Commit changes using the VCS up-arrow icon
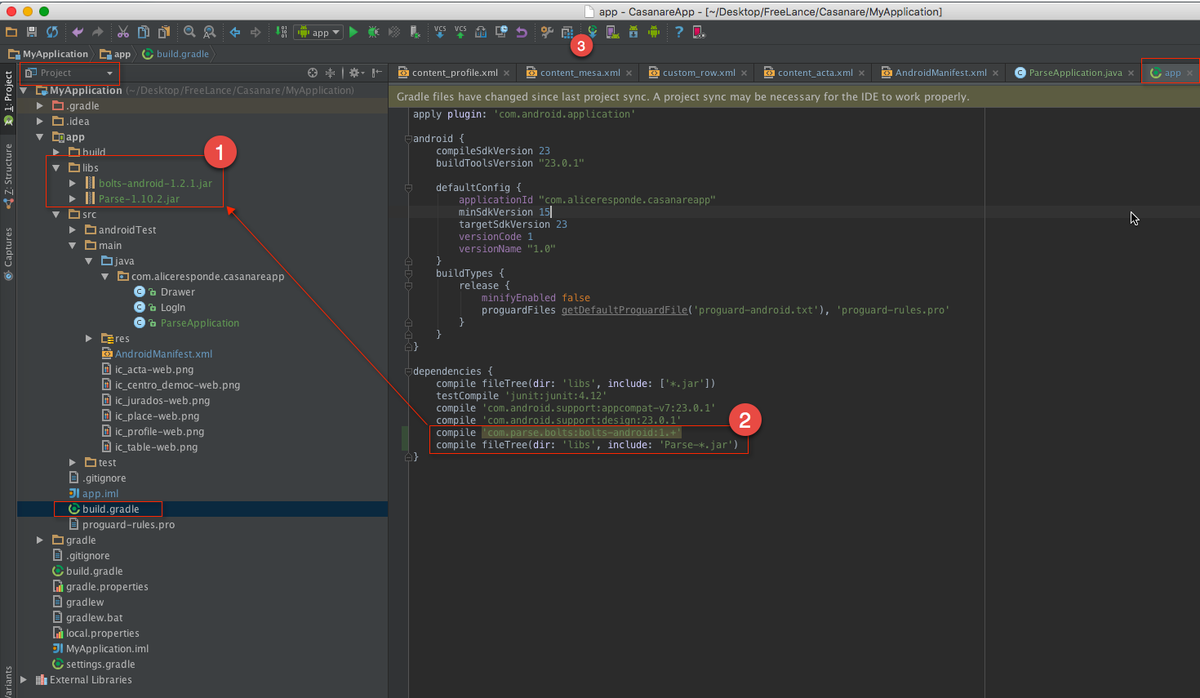This screenshot has width=1200, height=698. (460, 32)
